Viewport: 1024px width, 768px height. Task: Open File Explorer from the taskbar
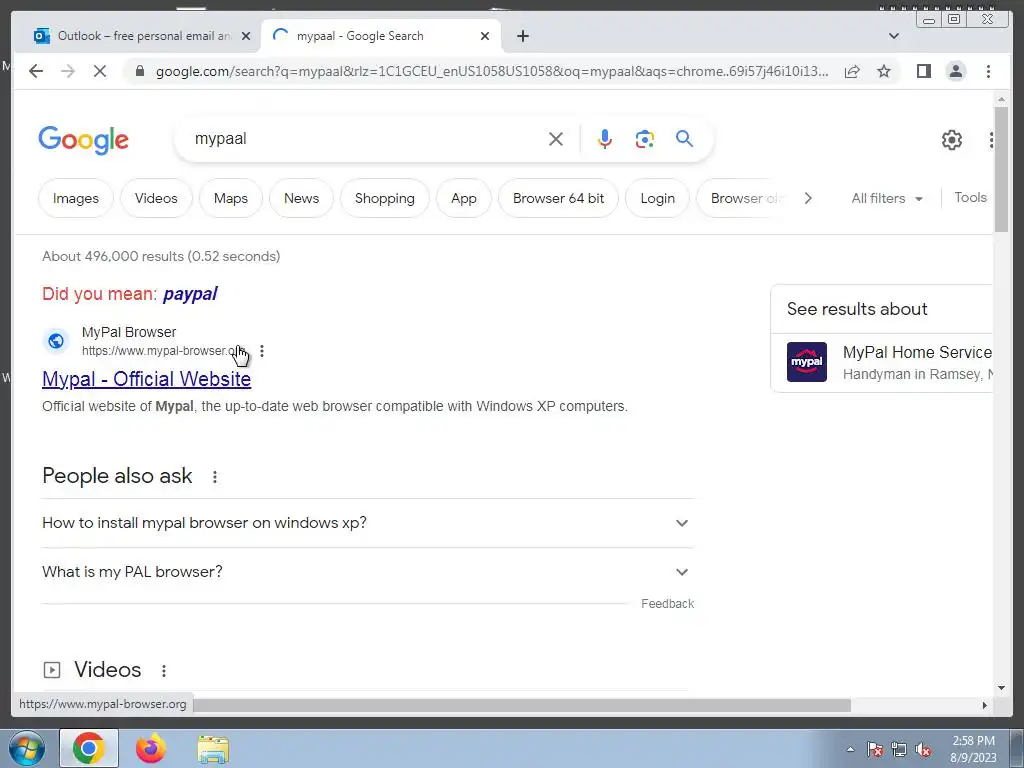click(213, 750)
